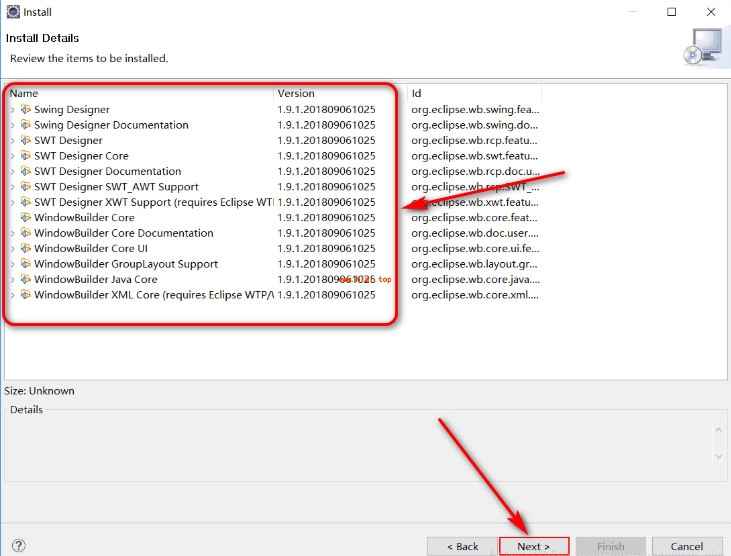Image resolution: width=731 pixels, height=556 pixels.
Task: Click the id 'org.eclipse.wb.swing.fea...'
Action: [475, 110]
